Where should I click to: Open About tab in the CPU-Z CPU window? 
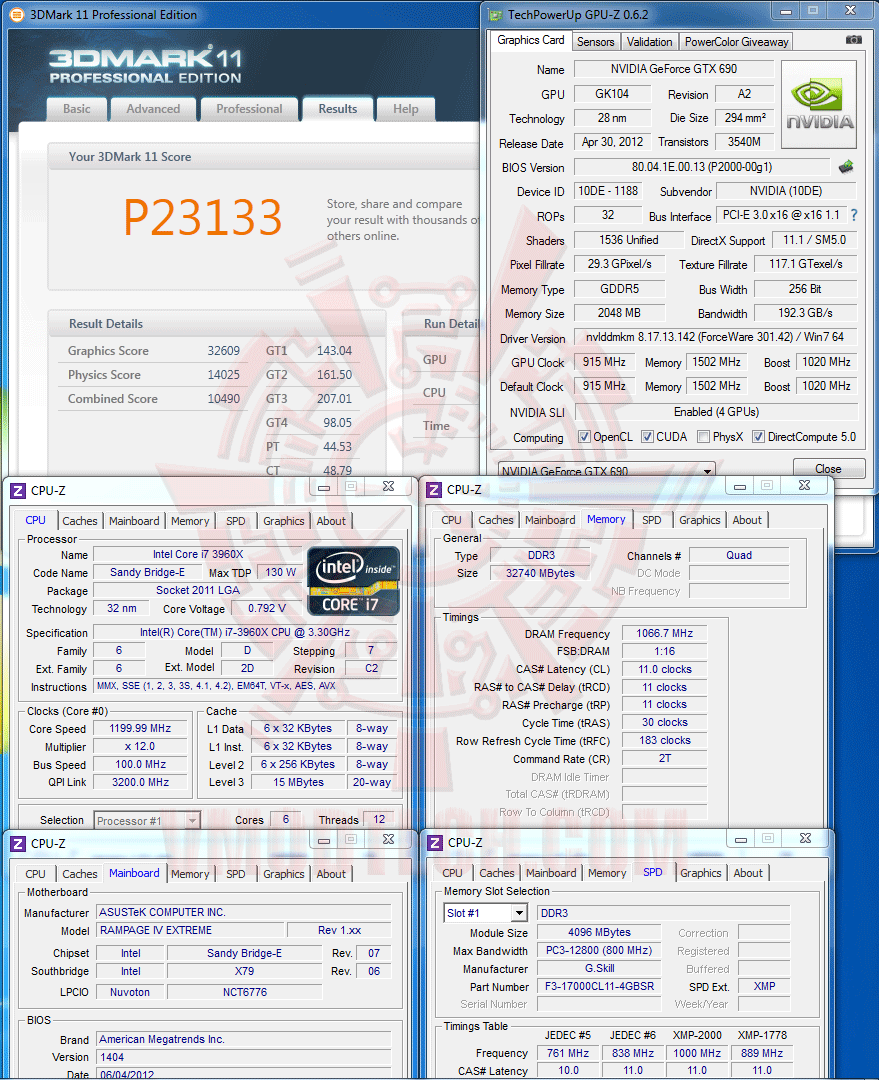point(331,521)
